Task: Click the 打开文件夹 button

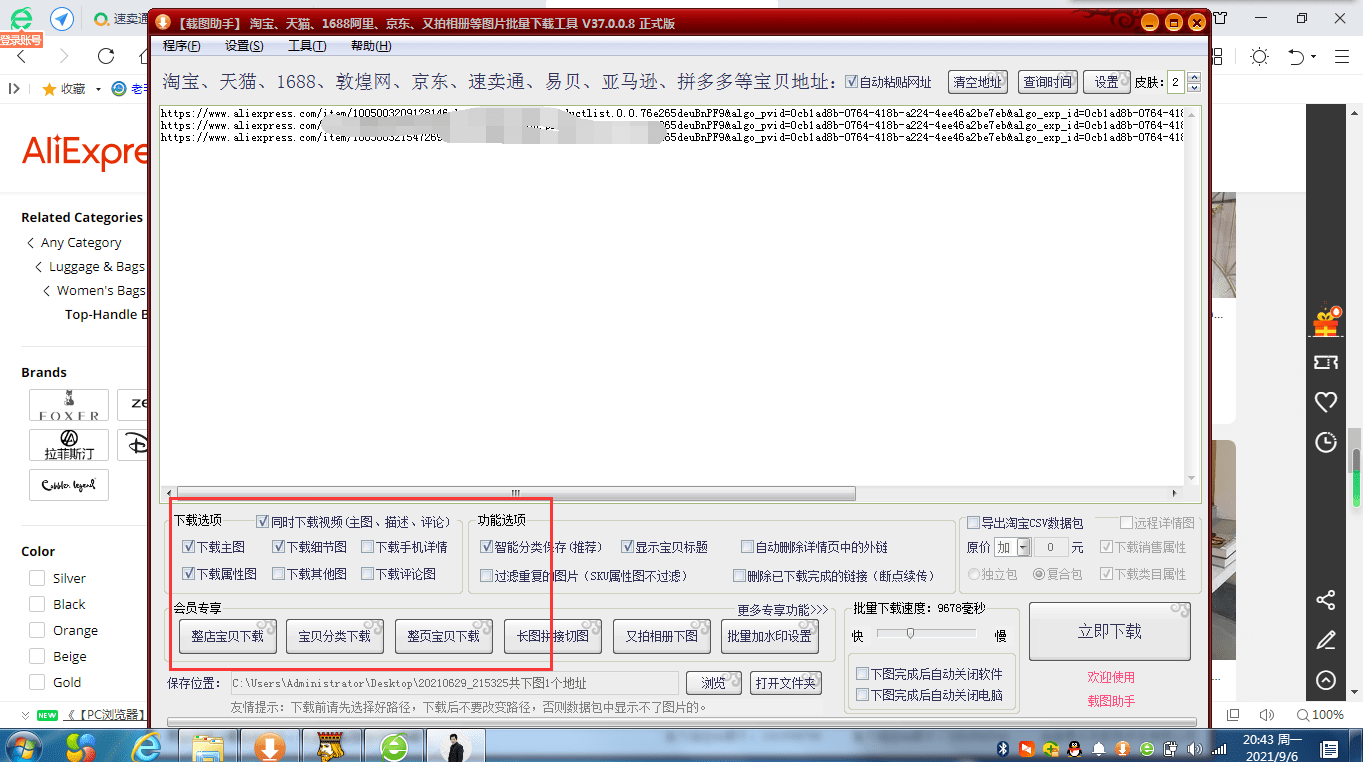Action: [787, 683]
